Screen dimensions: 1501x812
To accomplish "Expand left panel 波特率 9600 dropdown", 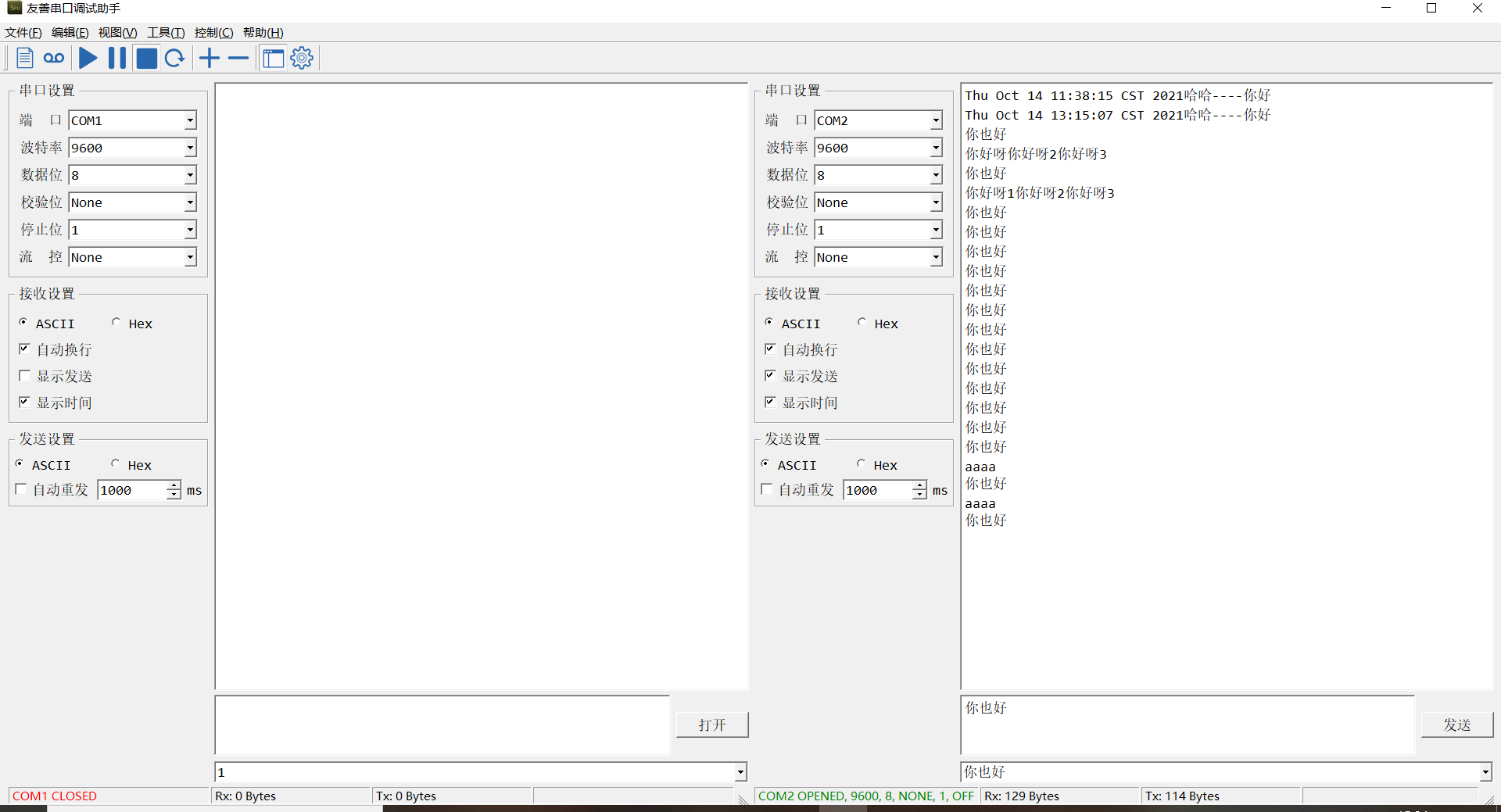I will pos(190,148).
